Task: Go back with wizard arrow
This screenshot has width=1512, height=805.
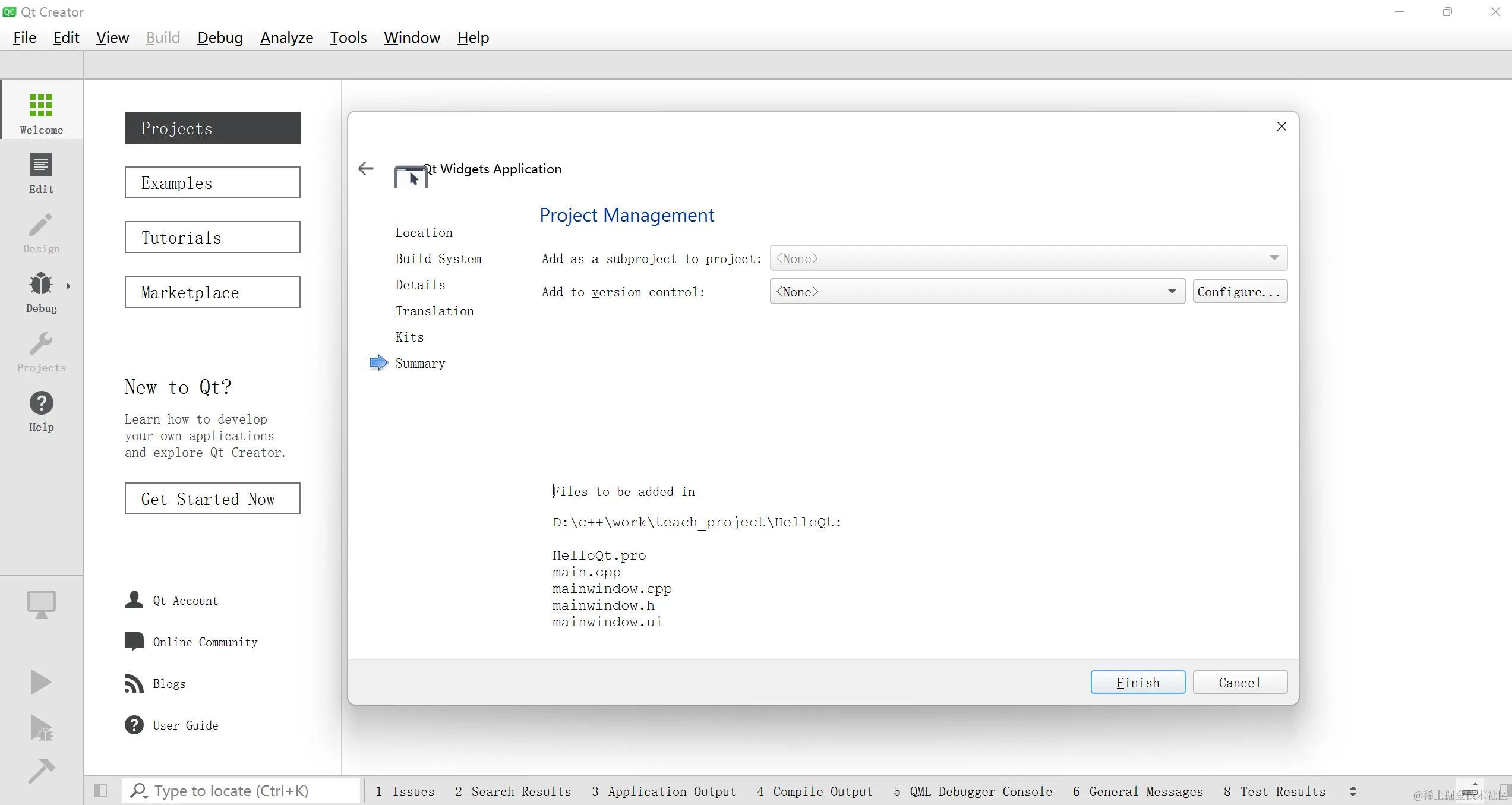Action: coord(366,169)
